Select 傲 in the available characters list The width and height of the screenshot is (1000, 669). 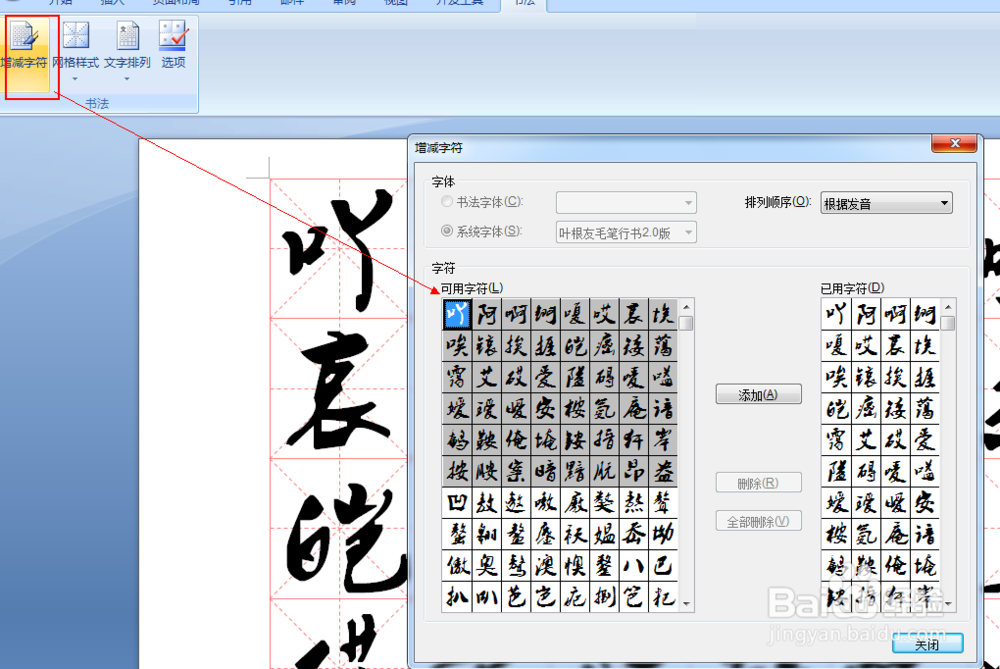coord(457,565)
